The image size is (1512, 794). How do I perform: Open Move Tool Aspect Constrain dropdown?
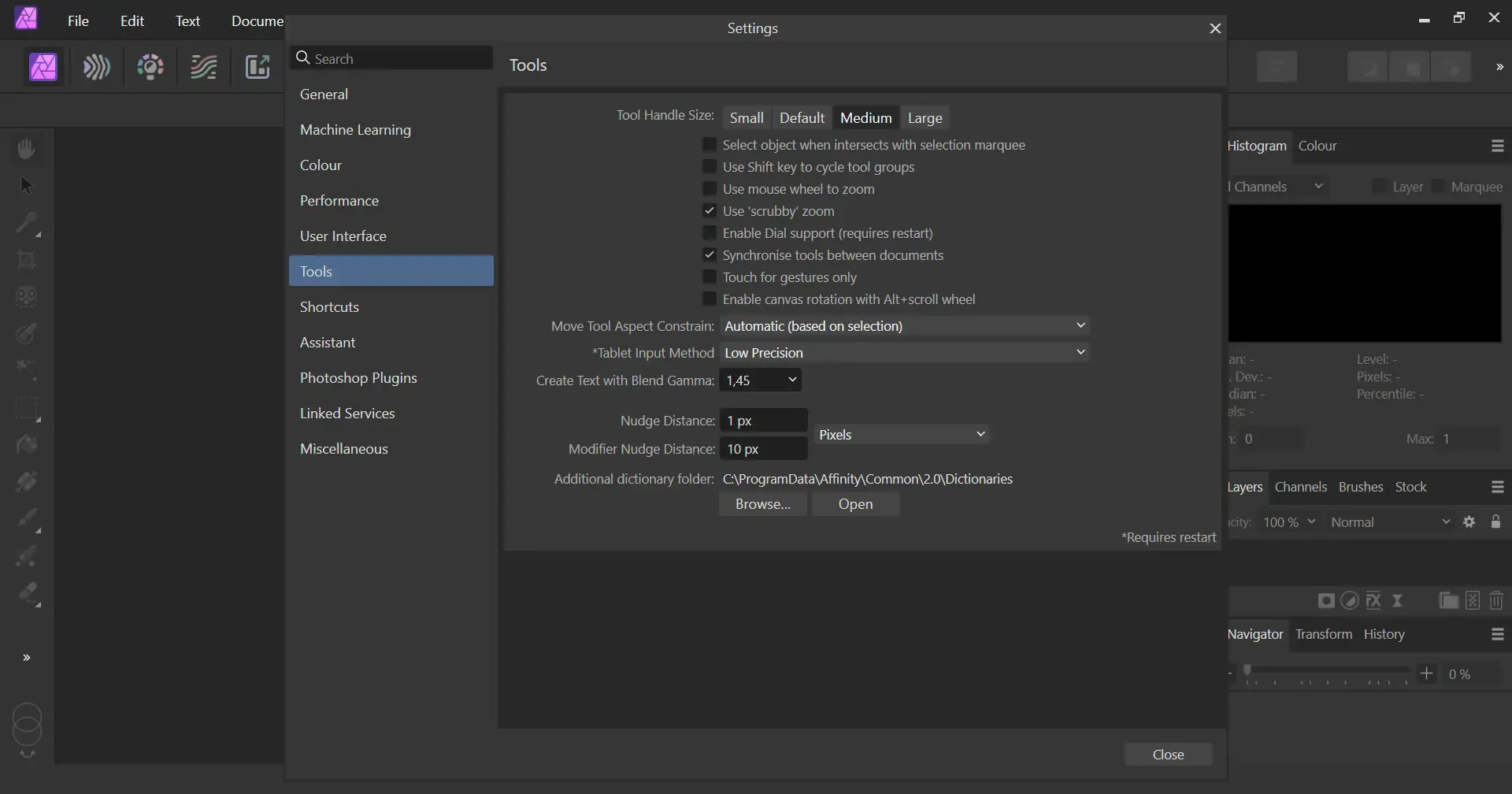[904, 326]
